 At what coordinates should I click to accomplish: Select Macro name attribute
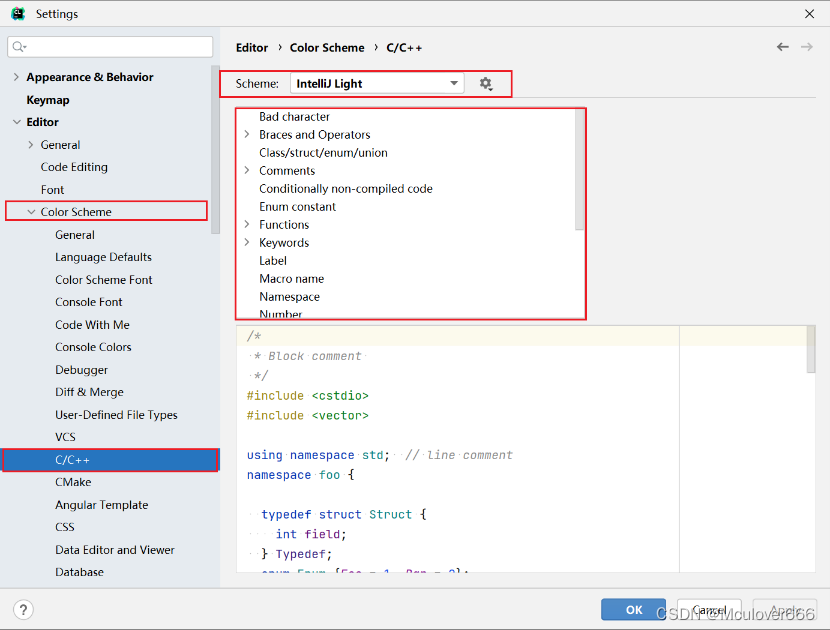click(x=292, y=278)
